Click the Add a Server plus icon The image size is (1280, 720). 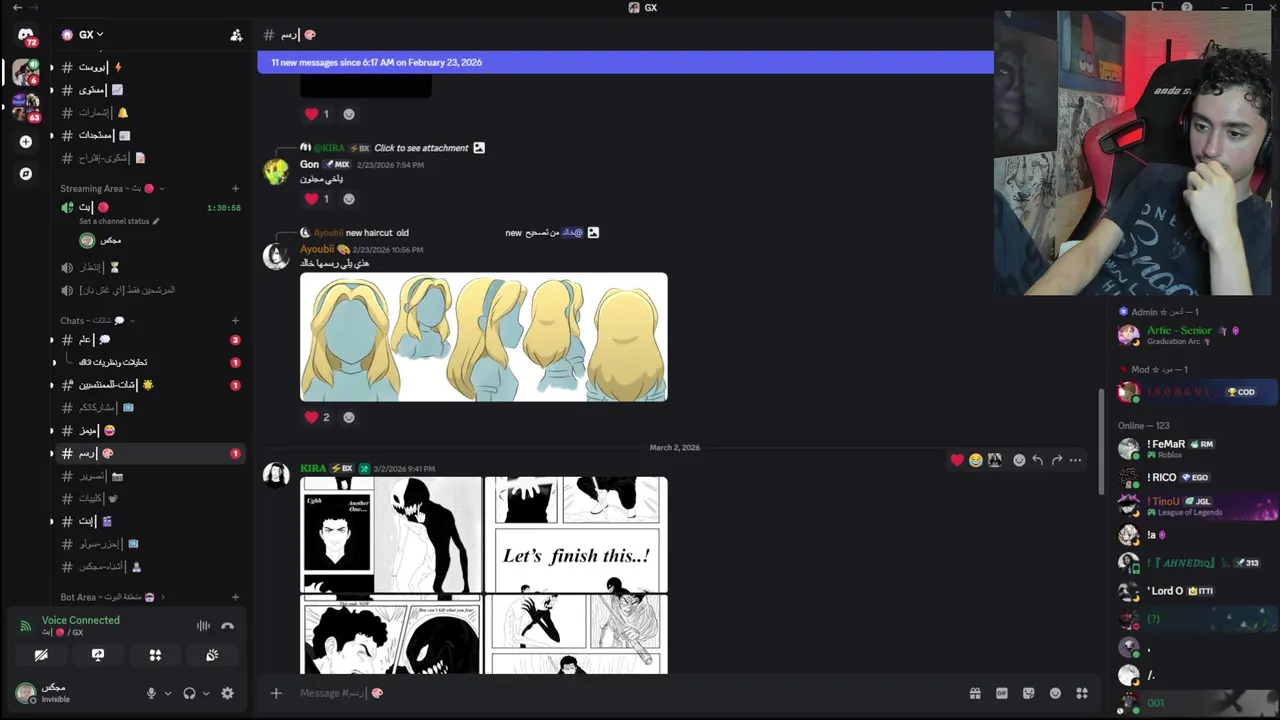pos(26,142)
